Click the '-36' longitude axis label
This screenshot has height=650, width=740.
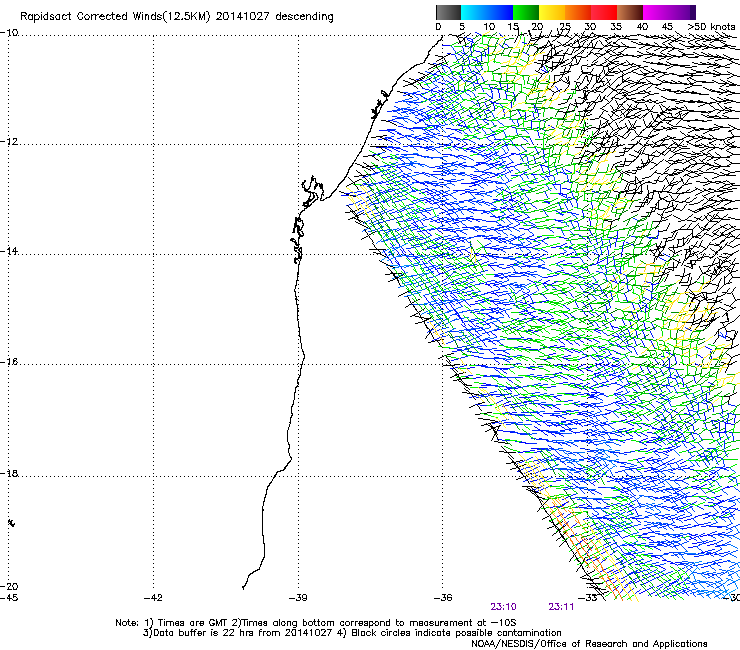443,598
